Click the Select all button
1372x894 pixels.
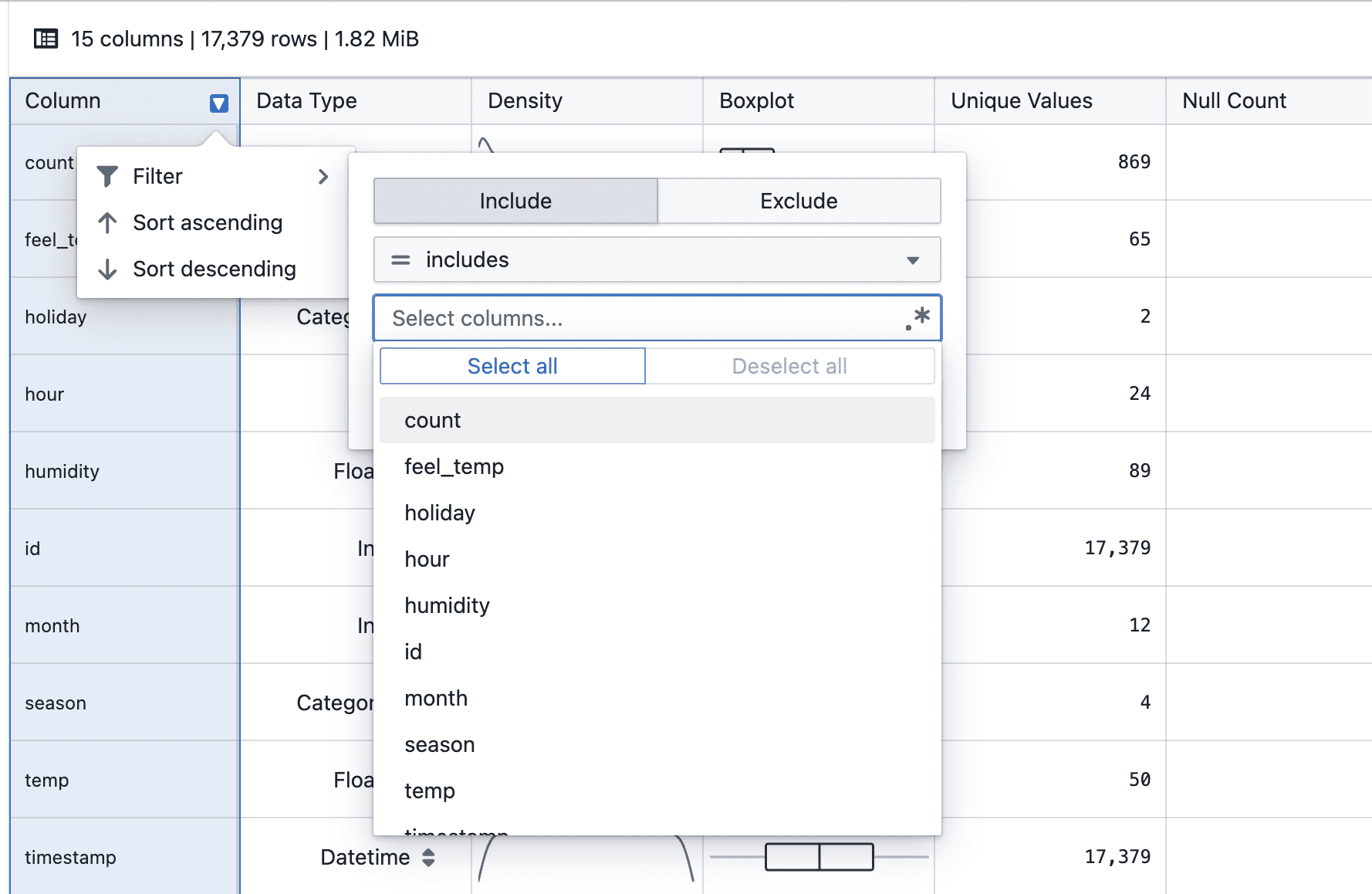(x=512, y=366)
